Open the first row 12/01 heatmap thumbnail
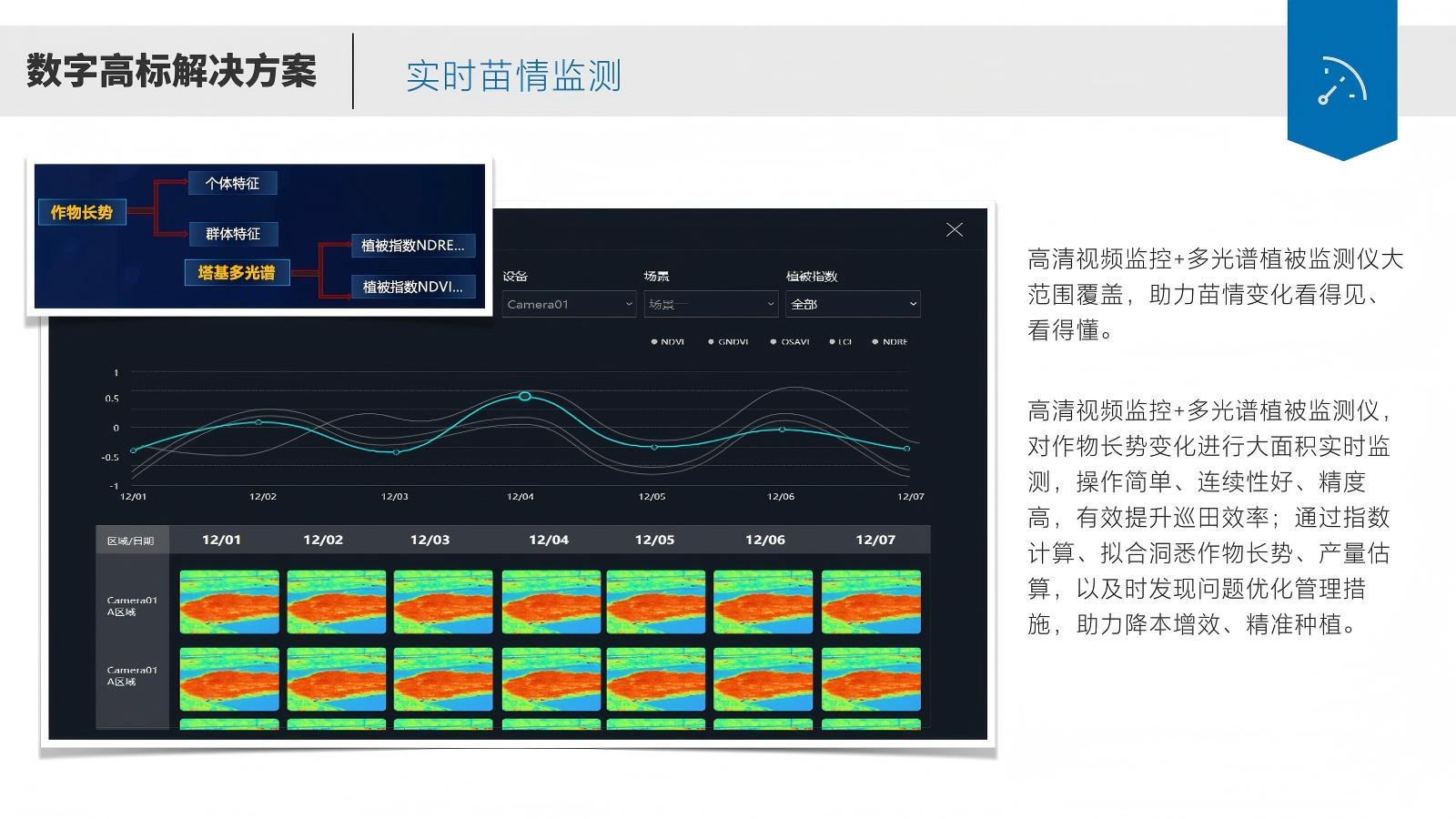The height and width of the screenshot is (819, 1456). tap(229, 602)
